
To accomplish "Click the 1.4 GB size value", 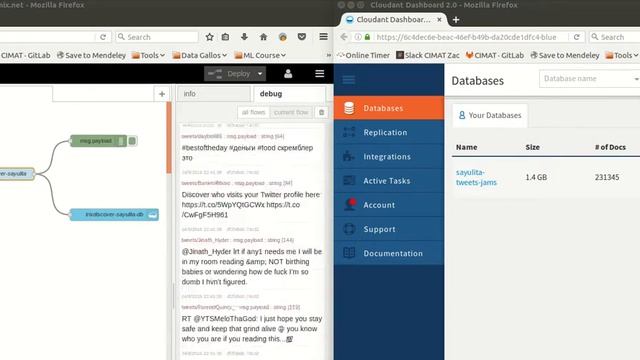I will 536,177.
